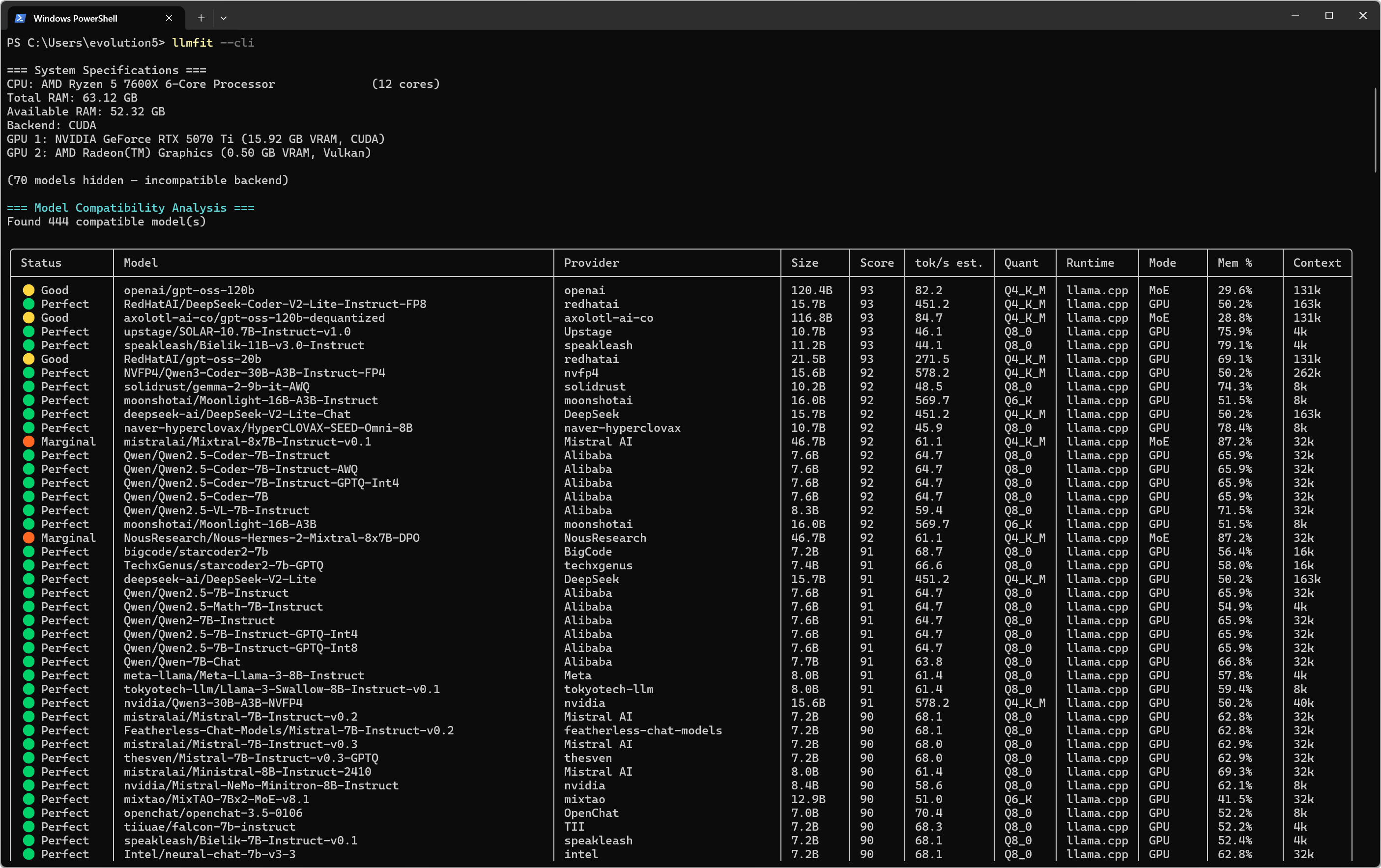The width and height of the screenshot is (1381, 868).
Task: Click the yellow dot next to RedHatAI/gpt-oss-20b
Action: [29, 360]
